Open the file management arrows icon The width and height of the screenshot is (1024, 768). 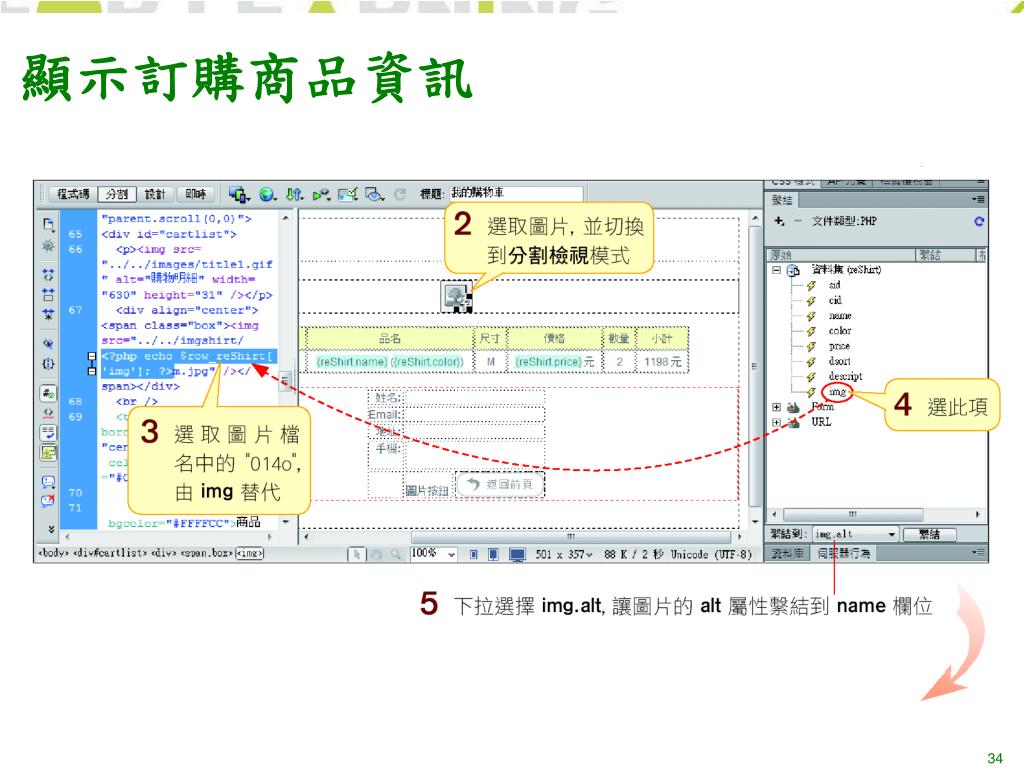295,194
